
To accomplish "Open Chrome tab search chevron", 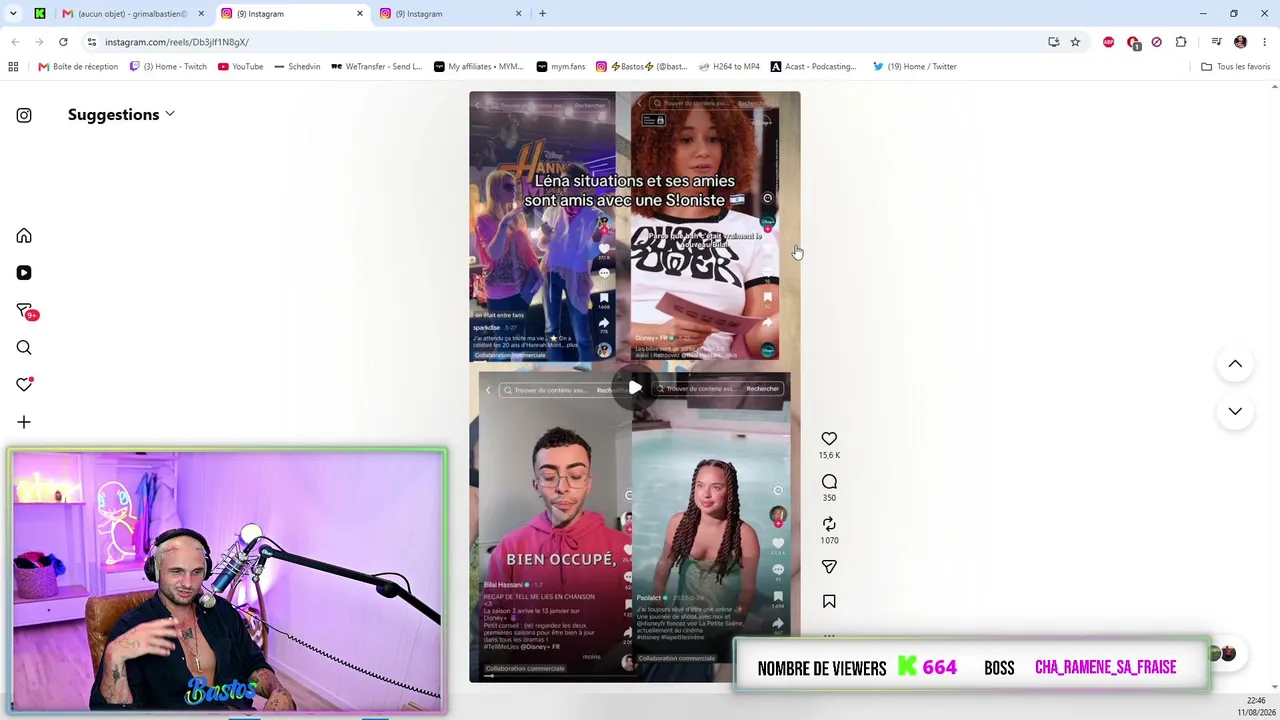I will click(13, 13).
